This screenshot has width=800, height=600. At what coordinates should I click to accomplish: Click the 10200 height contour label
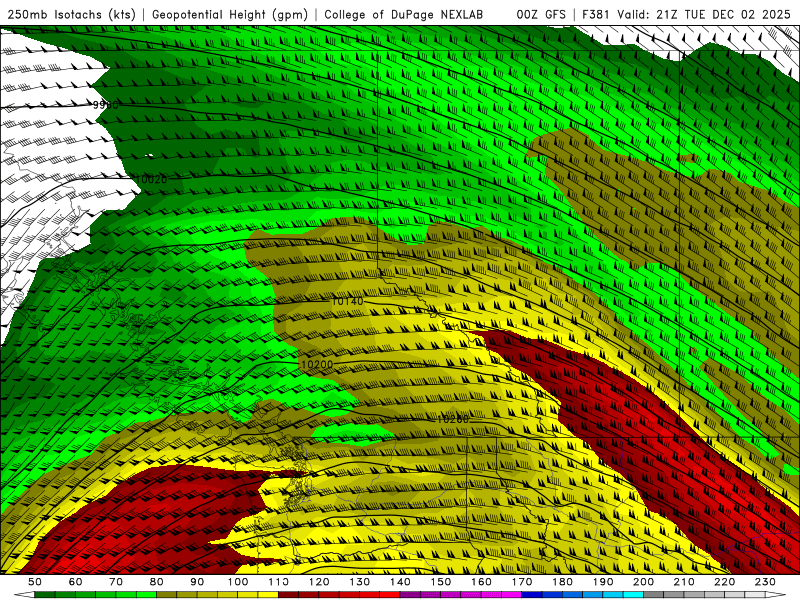tap(317, 365)
